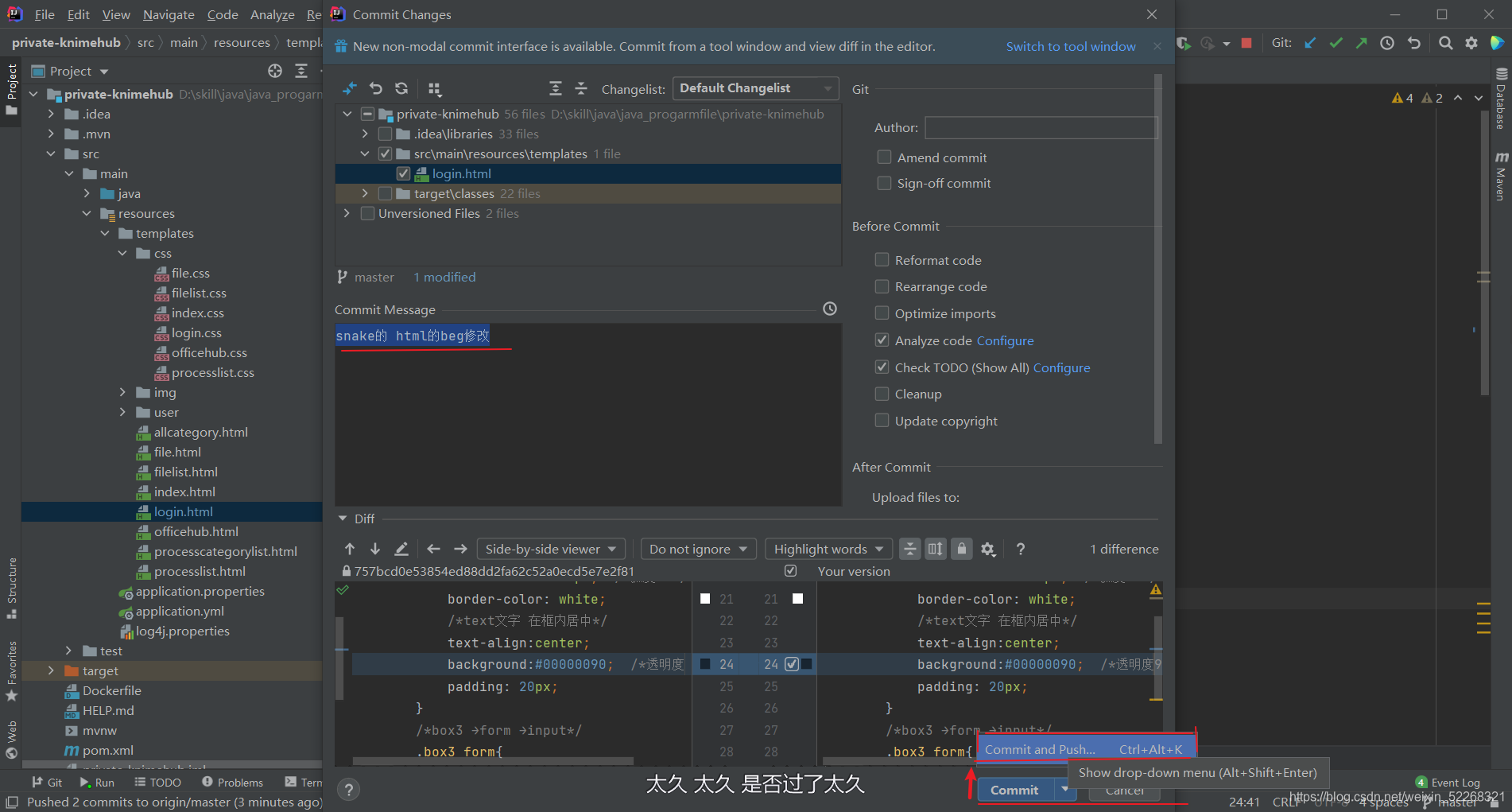Expand target\classes node in changes
This screenshot has height=812, width=1512.
coord(365,193)
